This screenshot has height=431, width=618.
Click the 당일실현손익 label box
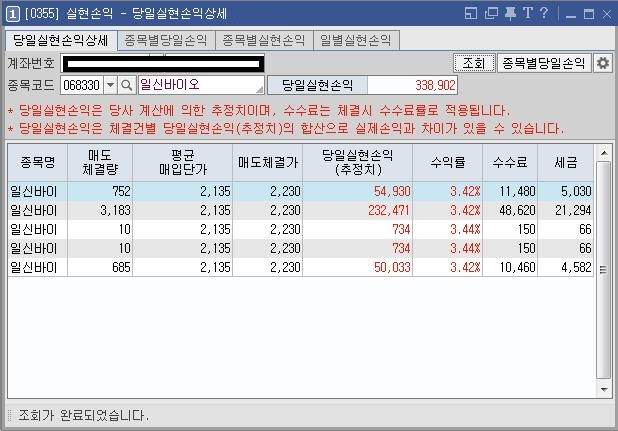click(x=317, y=85)
